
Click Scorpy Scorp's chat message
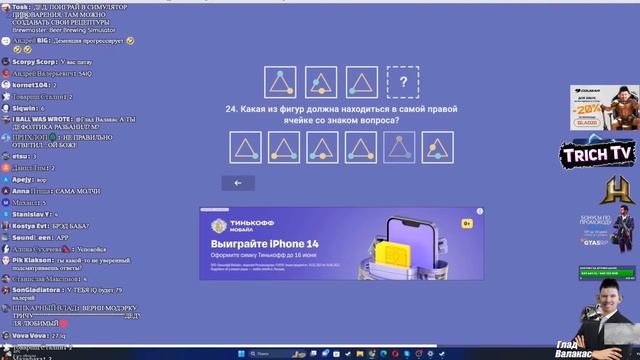coord(52,62)
